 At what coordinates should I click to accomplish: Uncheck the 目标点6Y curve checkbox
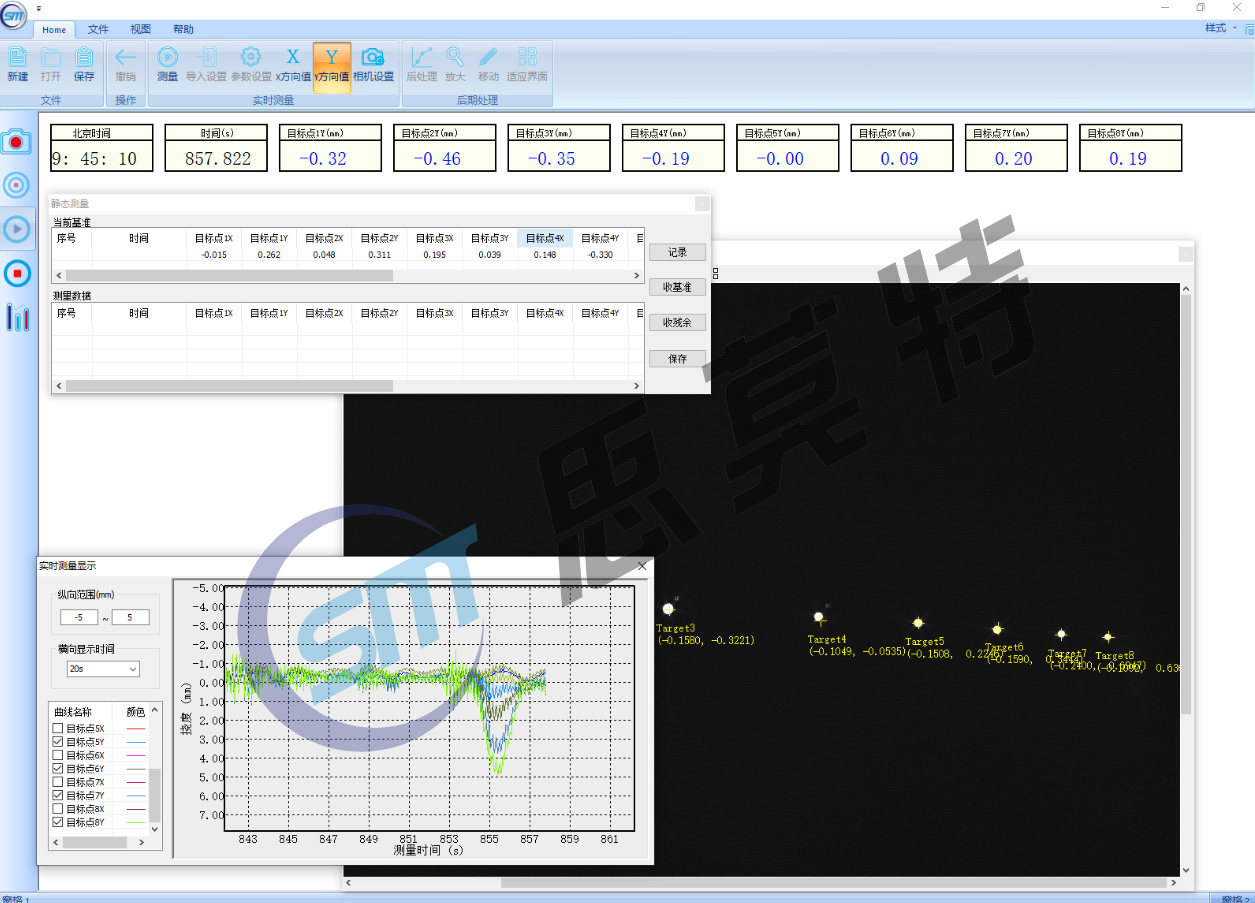tap(58, 769)
